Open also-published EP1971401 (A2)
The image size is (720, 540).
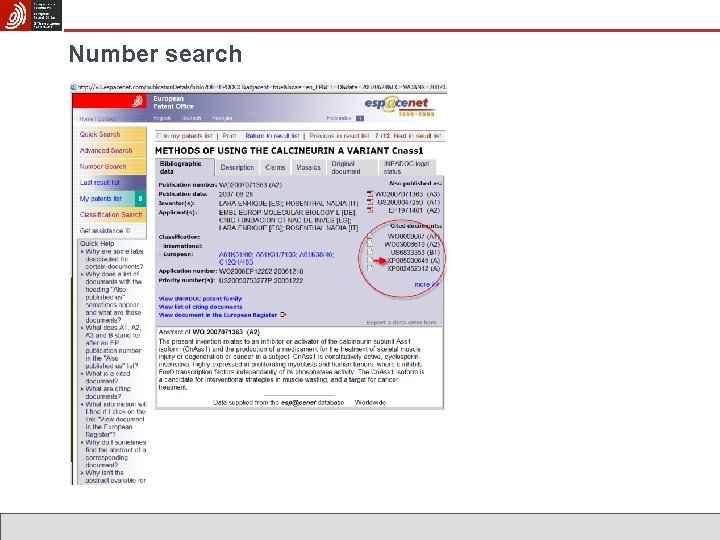coord(414,211)
